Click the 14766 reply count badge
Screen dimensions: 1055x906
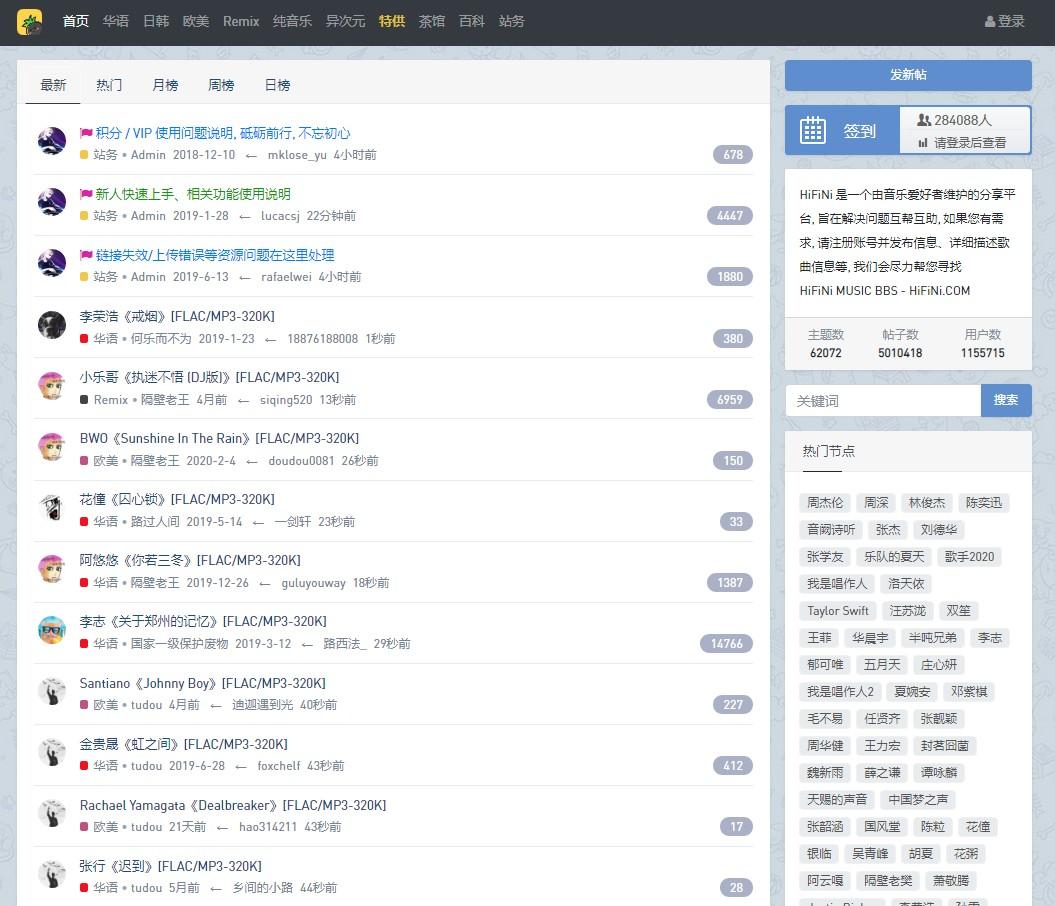click(727, 644)
